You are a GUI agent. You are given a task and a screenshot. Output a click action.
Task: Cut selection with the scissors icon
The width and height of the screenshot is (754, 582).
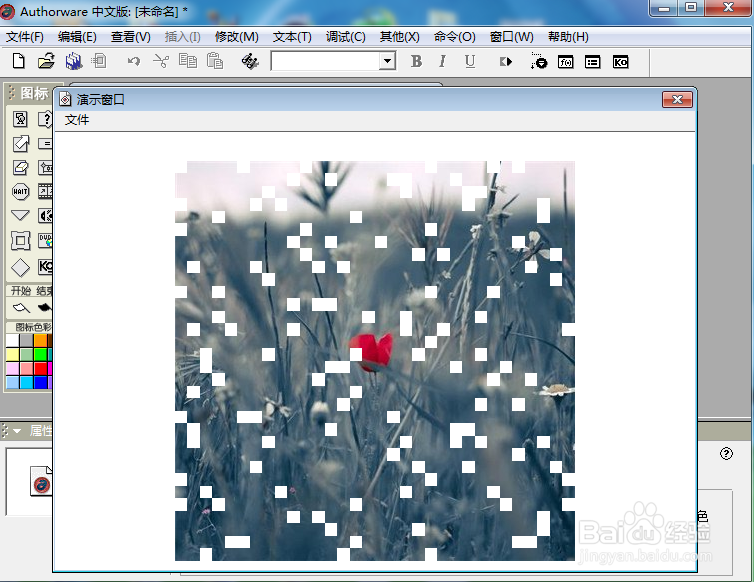pyautogui.click(x=161, y=61)
